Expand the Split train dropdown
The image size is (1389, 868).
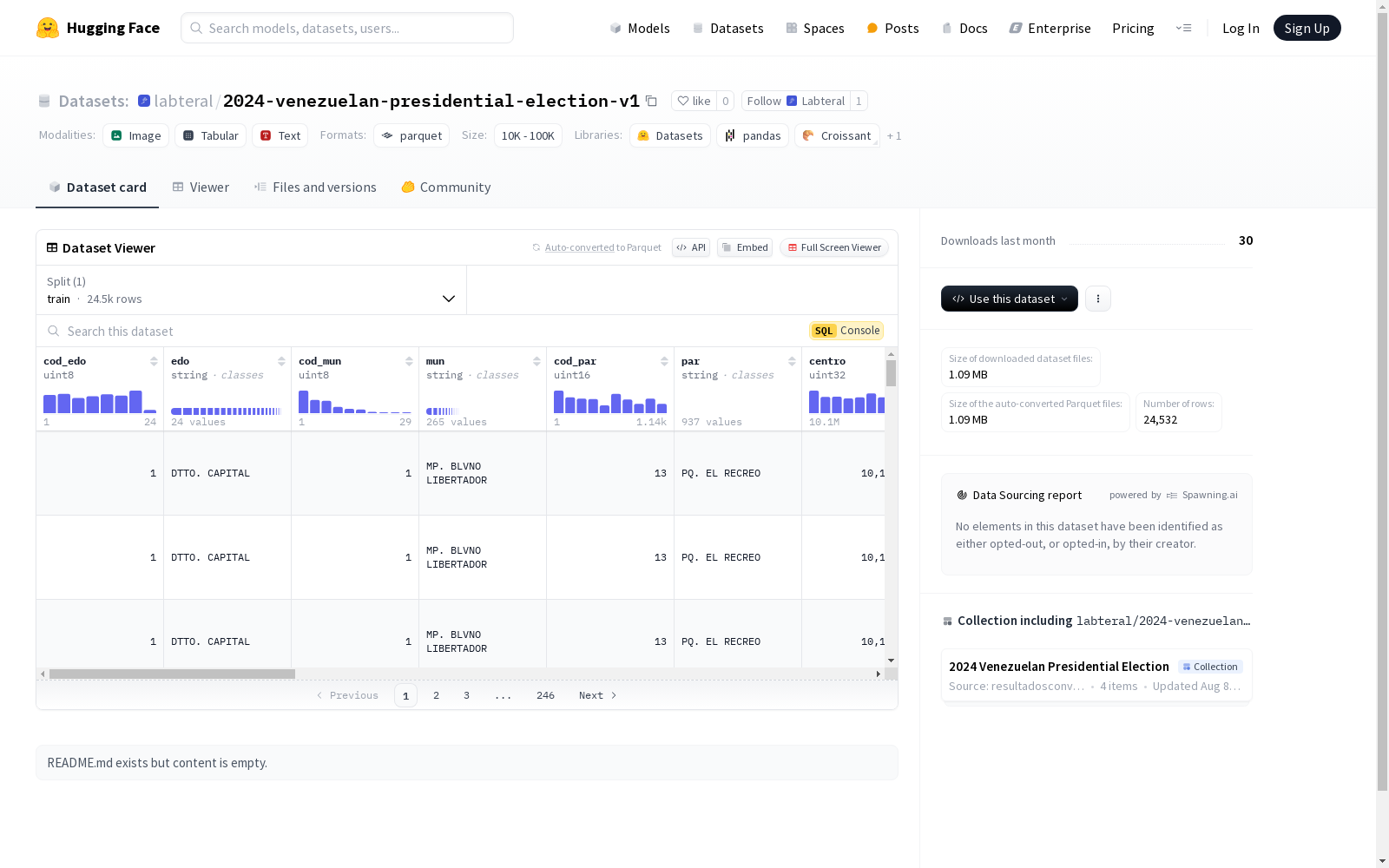[252, 290]
